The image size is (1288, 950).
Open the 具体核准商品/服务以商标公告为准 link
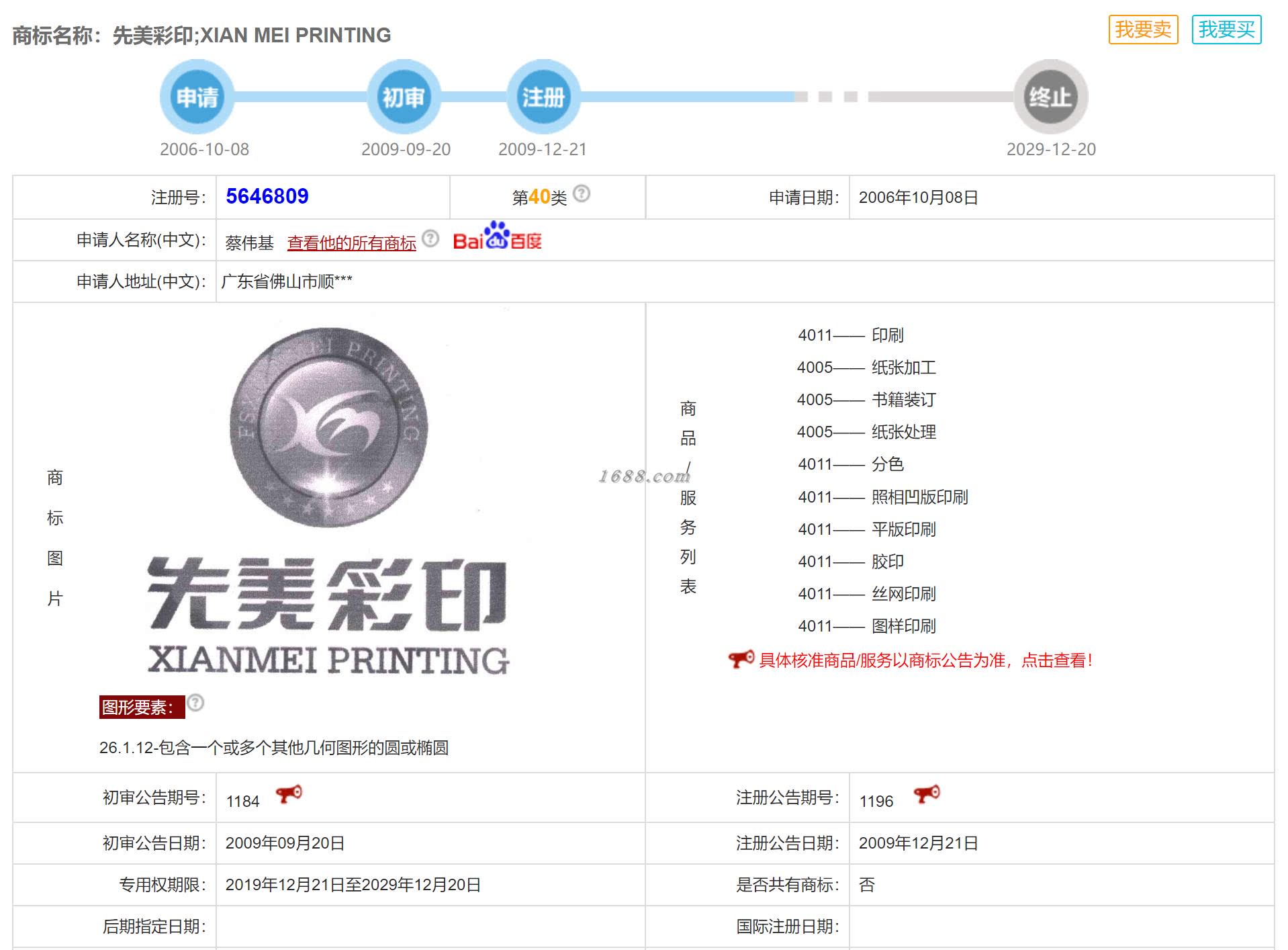click(x=926, y=660)
